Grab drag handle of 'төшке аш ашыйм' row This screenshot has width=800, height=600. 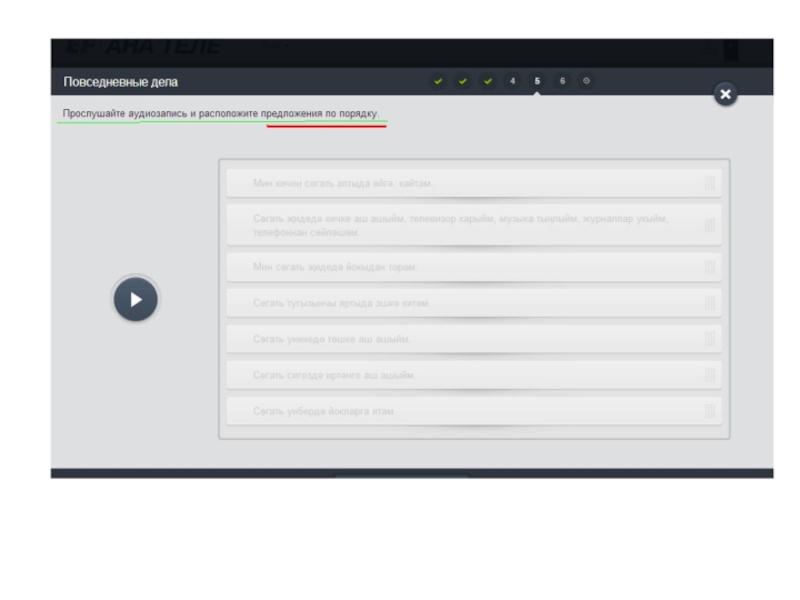(710, 339)
